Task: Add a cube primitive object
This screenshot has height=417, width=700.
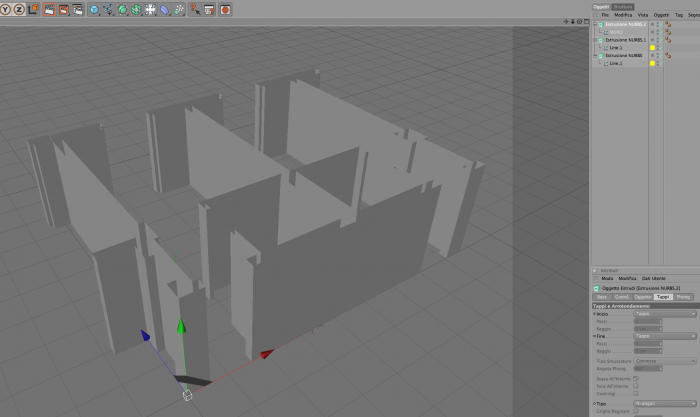Action: [x=94, y=9]
